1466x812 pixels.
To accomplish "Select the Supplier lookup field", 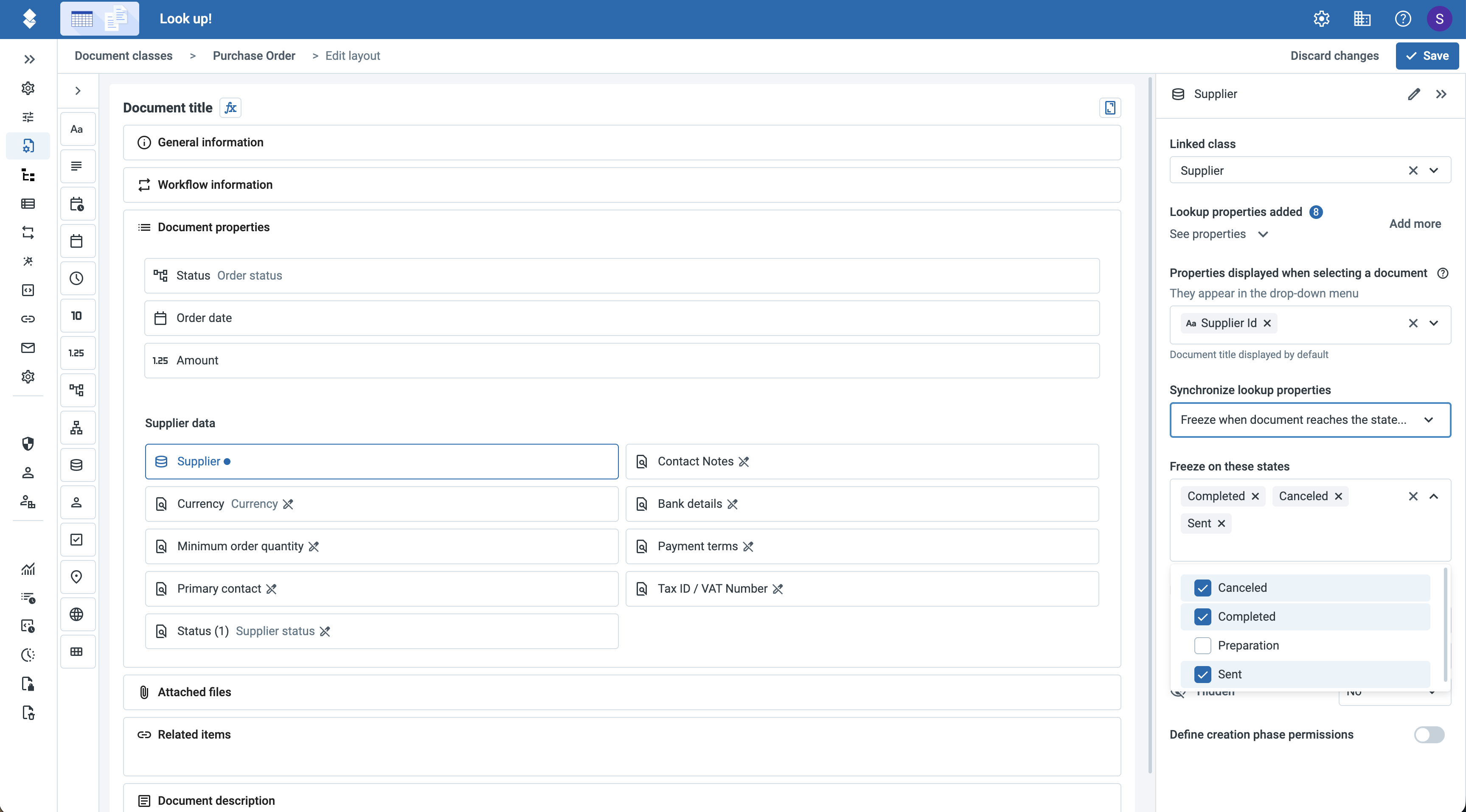I will pyautogui.click(x=381, y=462).
